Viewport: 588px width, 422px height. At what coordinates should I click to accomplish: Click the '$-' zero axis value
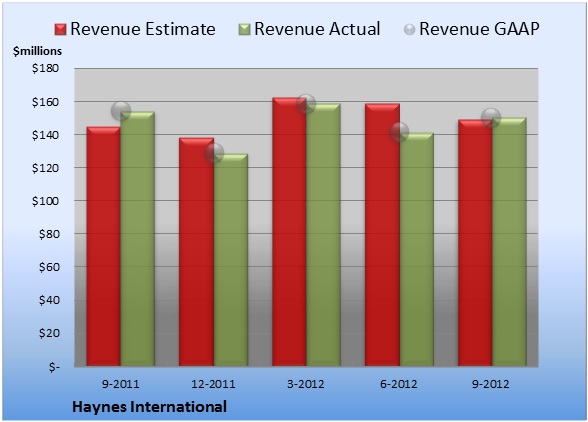[x=54, y=366]
